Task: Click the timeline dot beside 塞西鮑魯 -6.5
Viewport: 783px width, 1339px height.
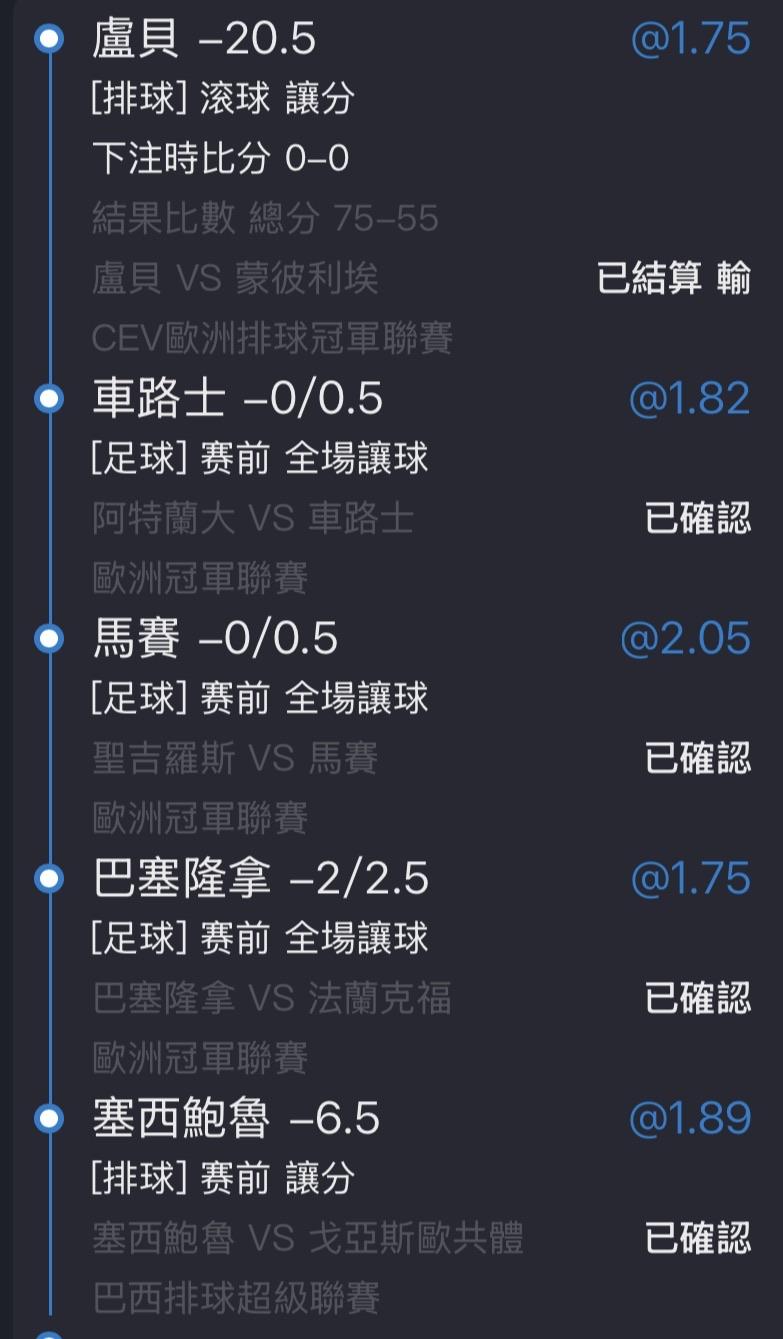Action: 48,1118
